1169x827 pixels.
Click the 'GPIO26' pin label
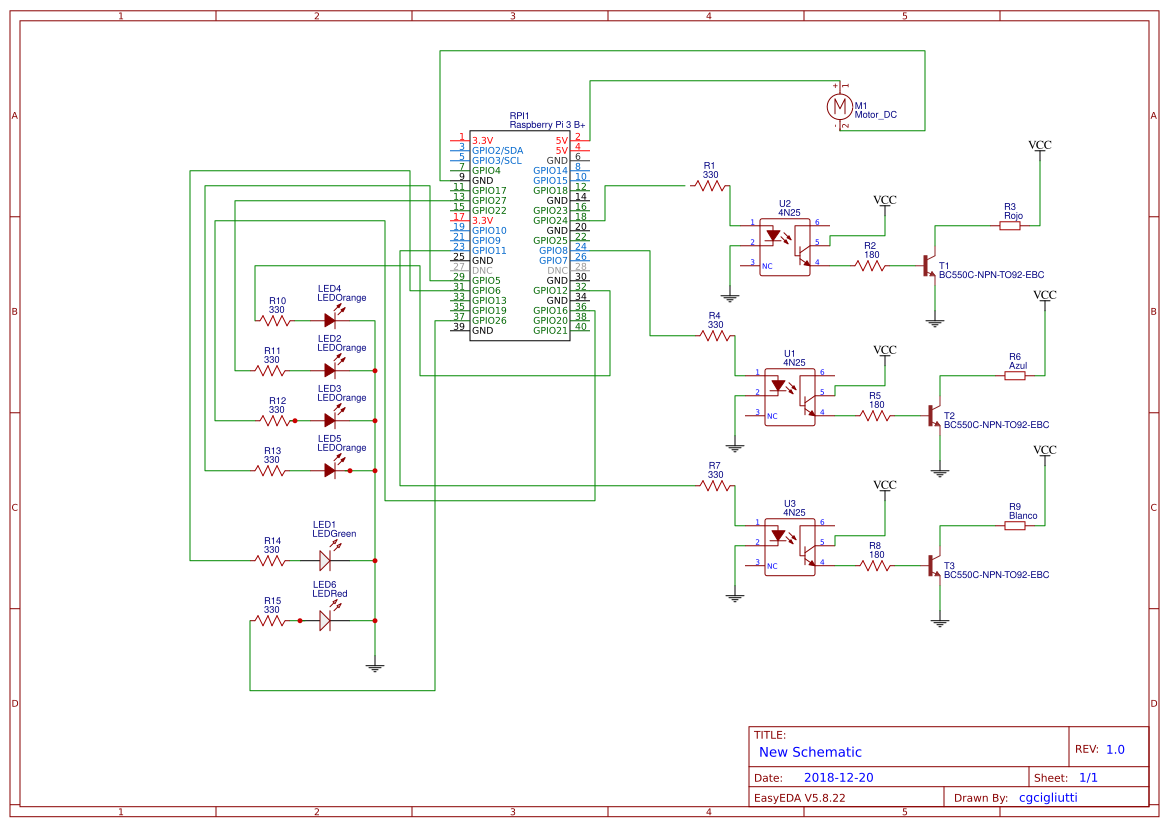(x=489, y=321)
